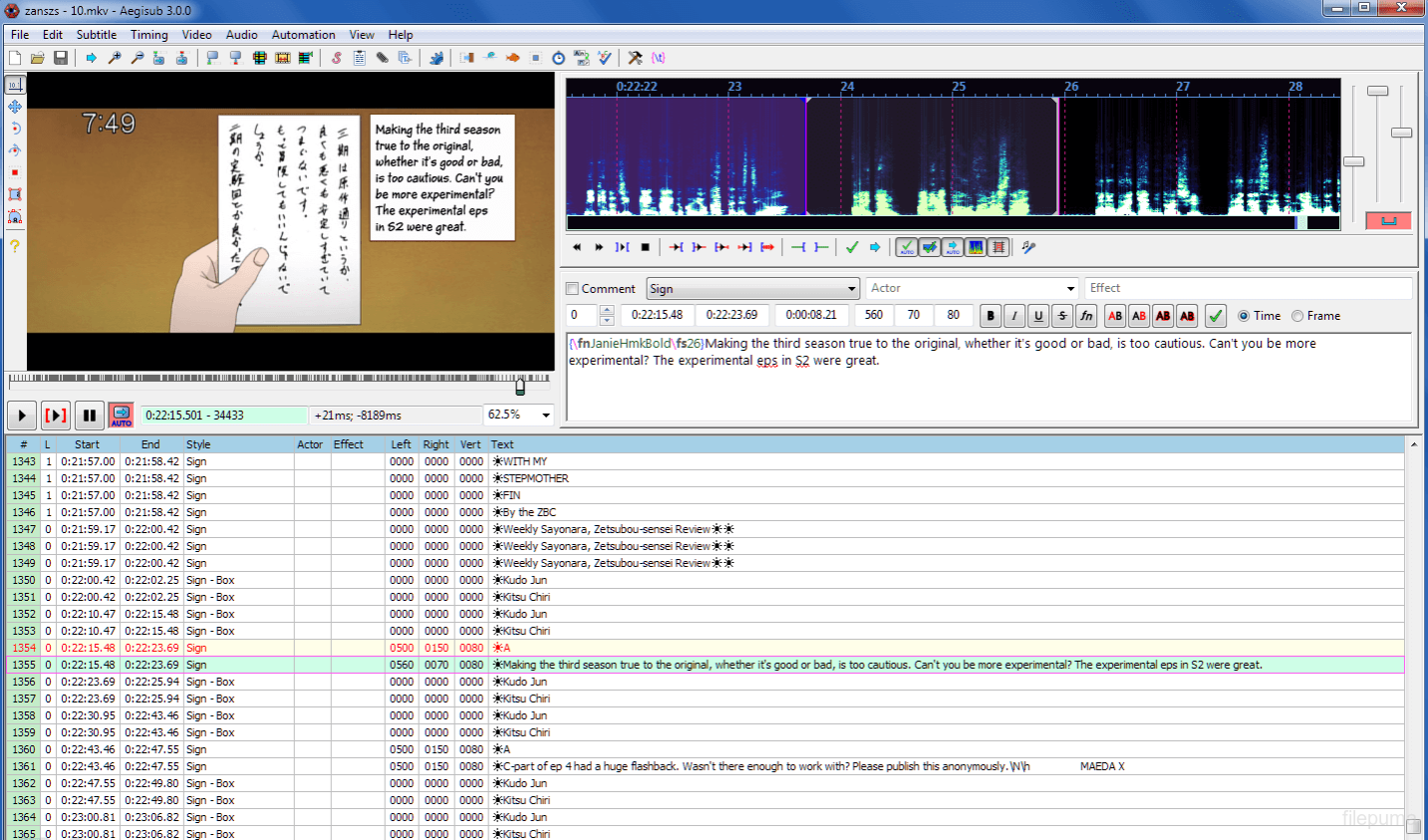Select the standard crosshair visual tool
Screen dimensions: 1428x840
[15, 85]
